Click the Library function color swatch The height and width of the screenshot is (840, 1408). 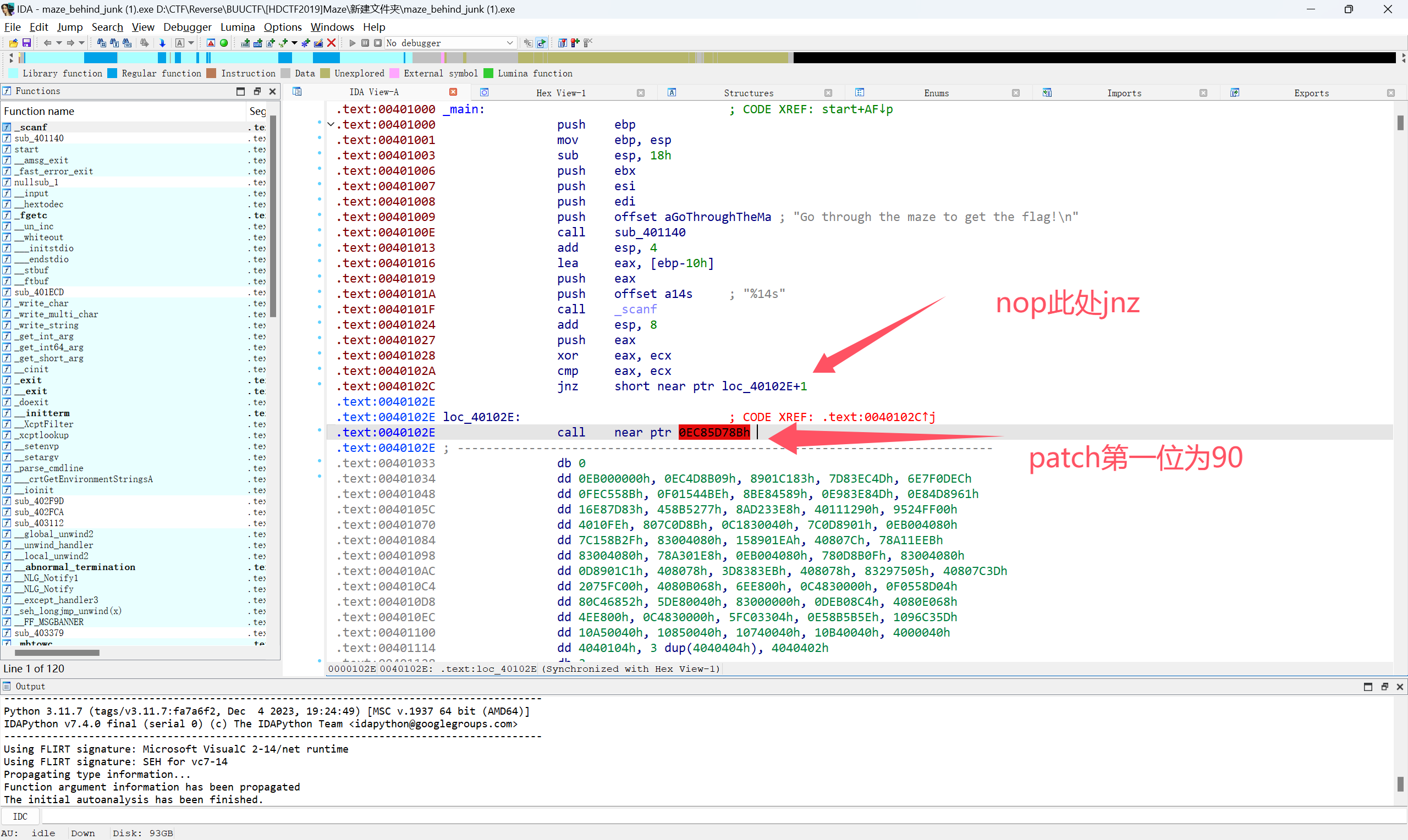tap(13, 73)
